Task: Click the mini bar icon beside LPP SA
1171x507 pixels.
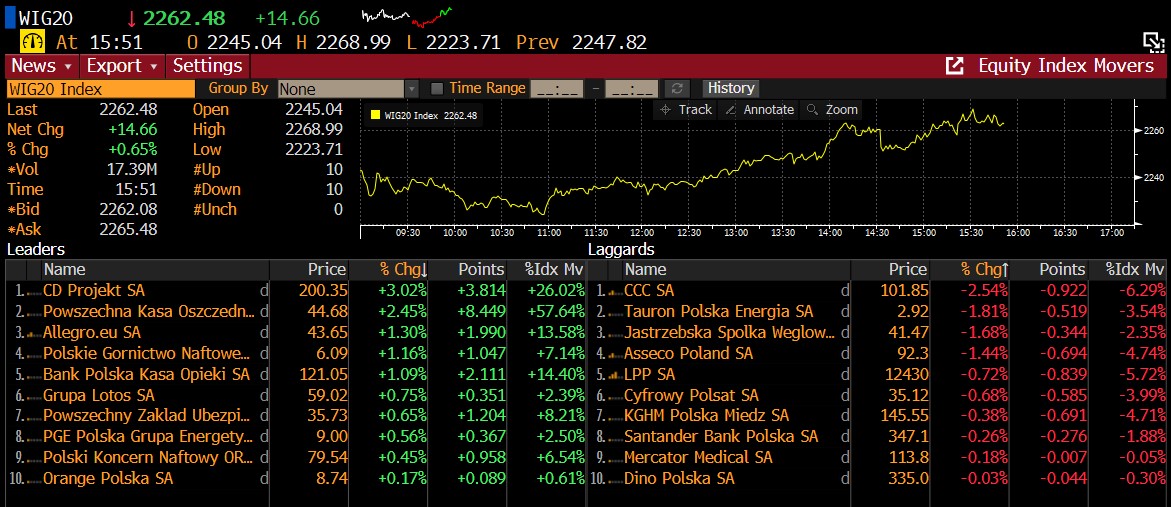Action: [615, 376]
